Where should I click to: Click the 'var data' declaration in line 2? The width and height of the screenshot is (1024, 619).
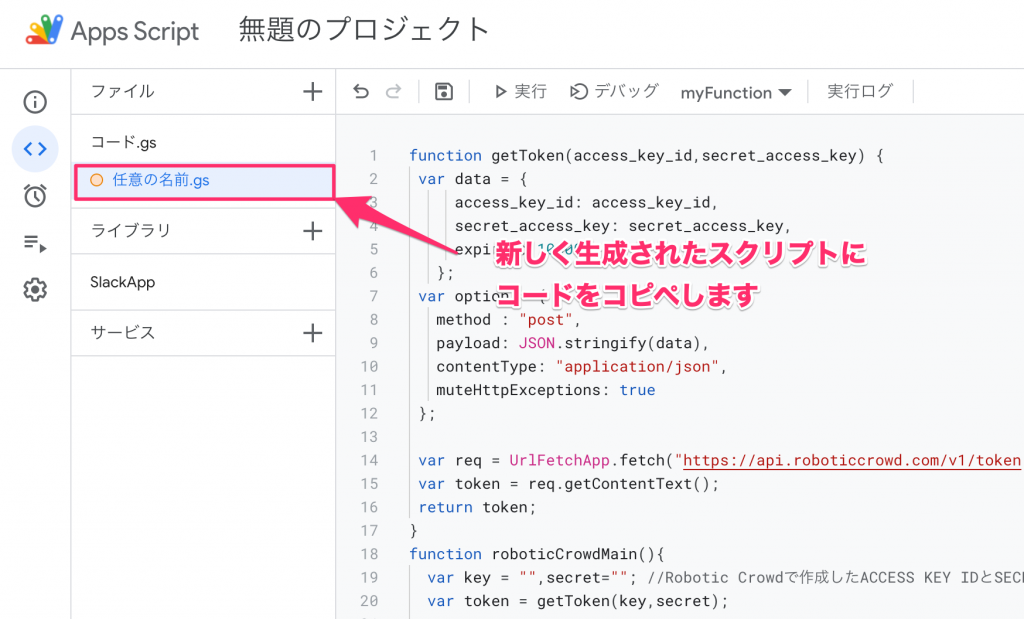[455, 179]
